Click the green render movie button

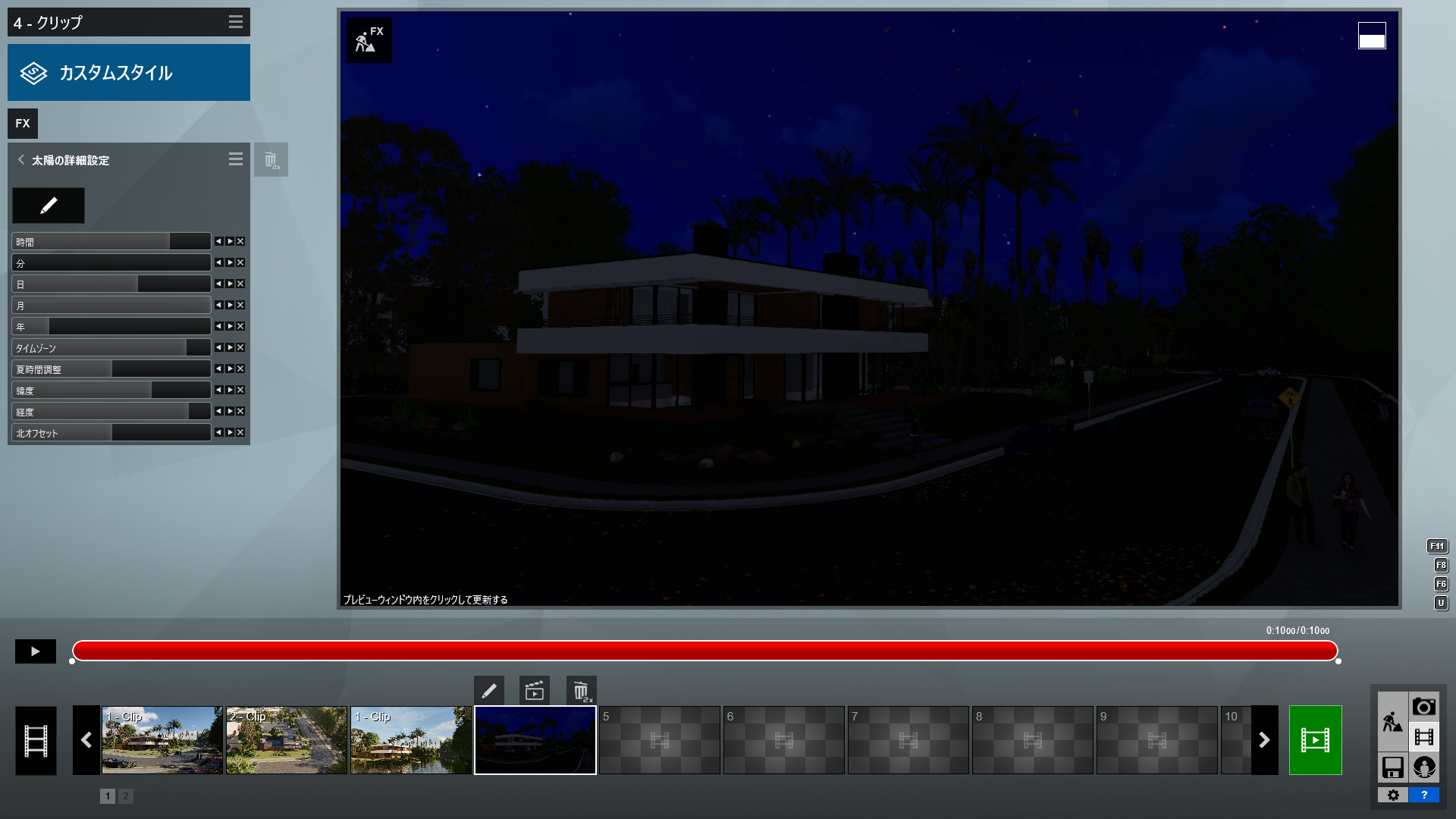point(1315,740)
